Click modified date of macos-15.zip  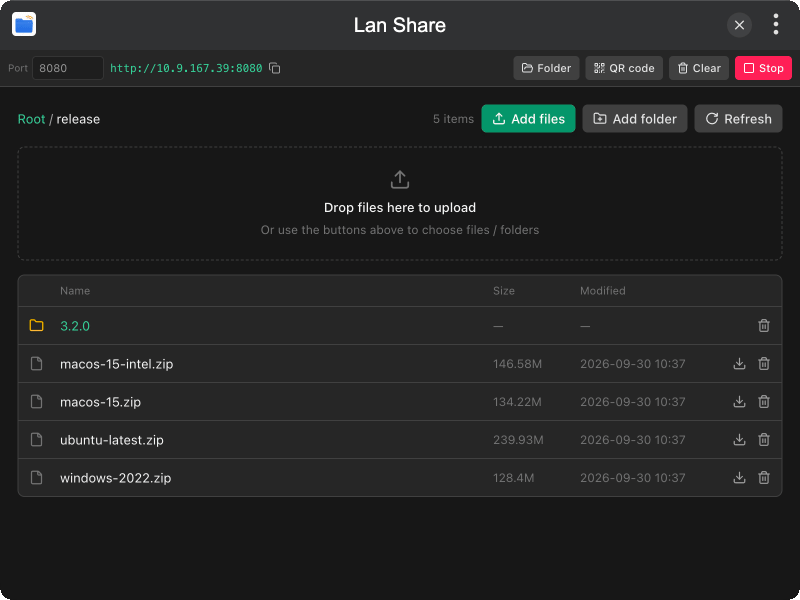(633, 402)
